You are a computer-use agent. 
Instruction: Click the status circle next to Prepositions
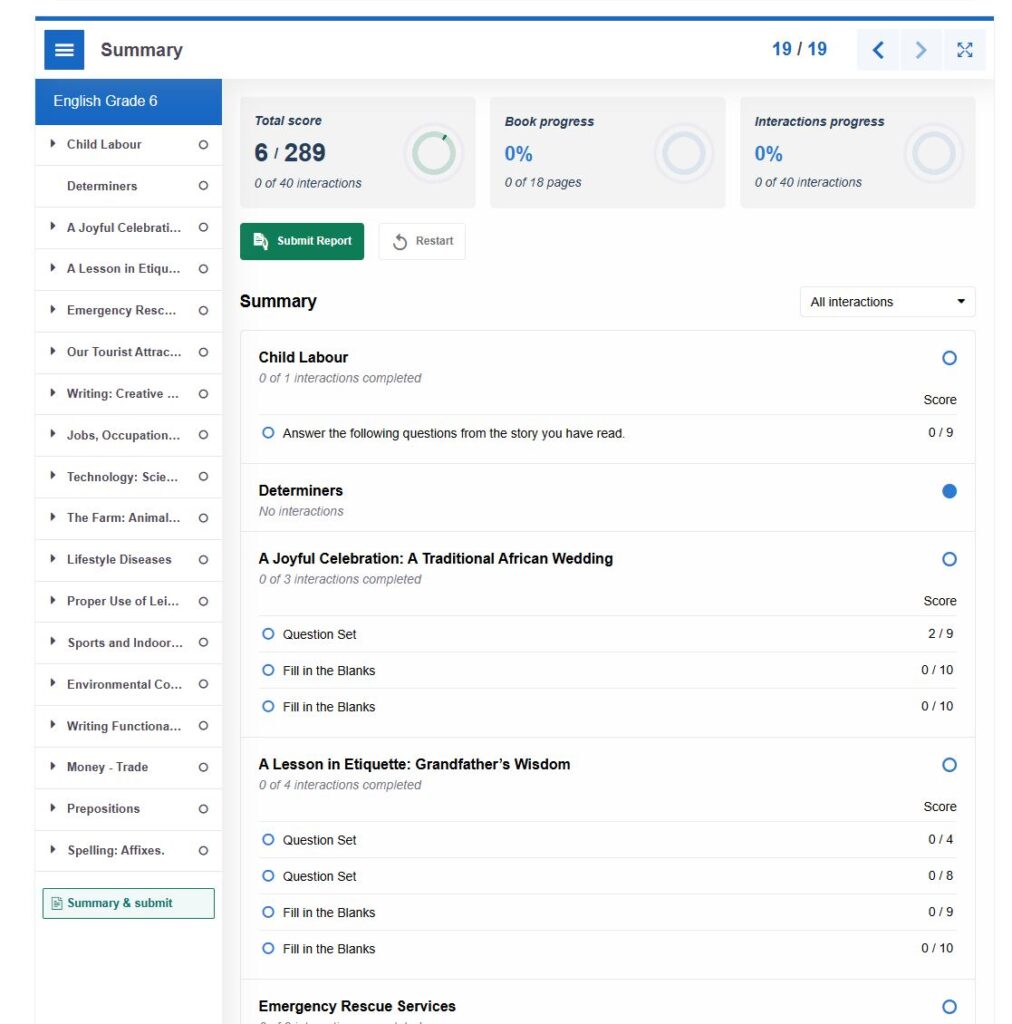pos(202,808)
